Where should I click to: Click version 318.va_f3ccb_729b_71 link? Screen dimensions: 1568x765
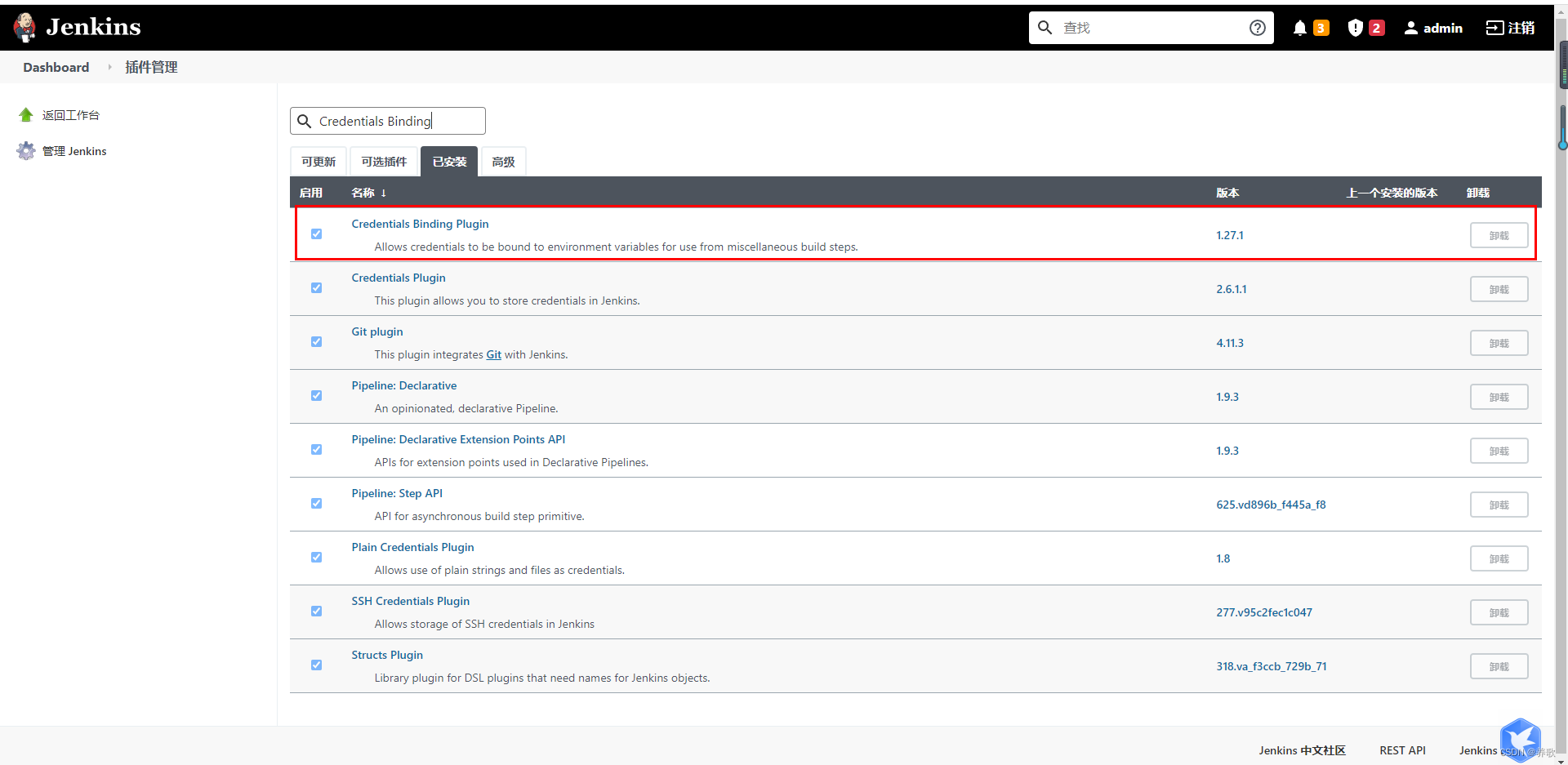click(1272, 666)
